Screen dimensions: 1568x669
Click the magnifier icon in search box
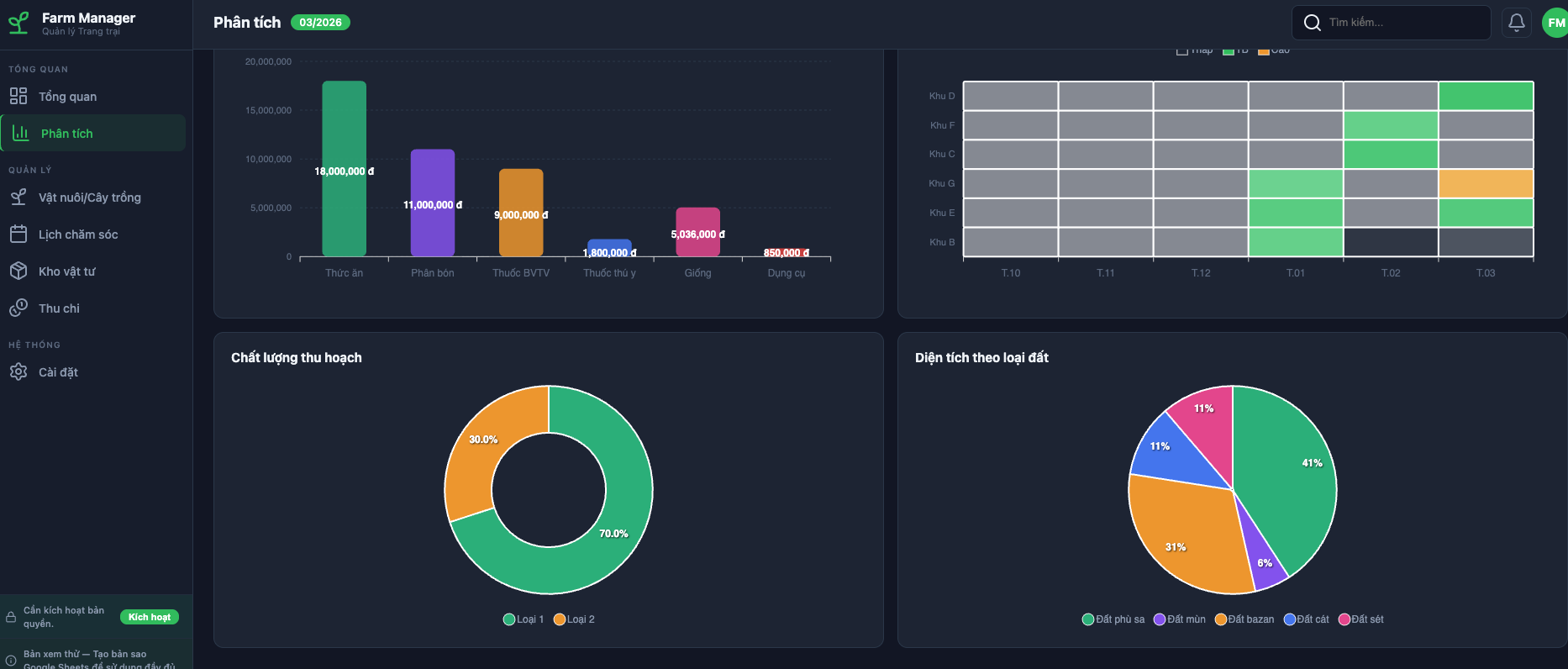[x=1312, y=23]
